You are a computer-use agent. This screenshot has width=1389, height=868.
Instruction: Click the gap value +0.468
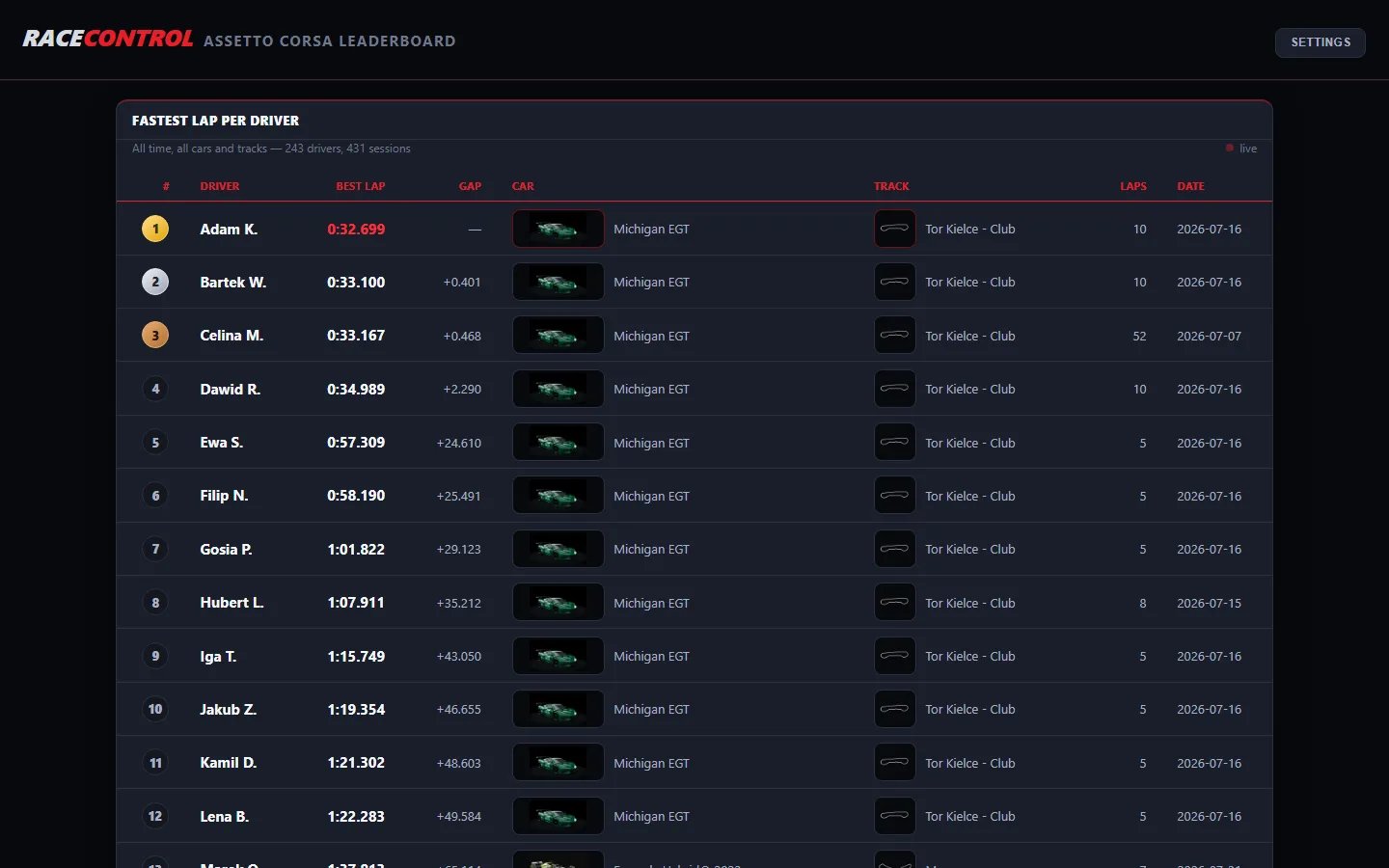[462, 337]
